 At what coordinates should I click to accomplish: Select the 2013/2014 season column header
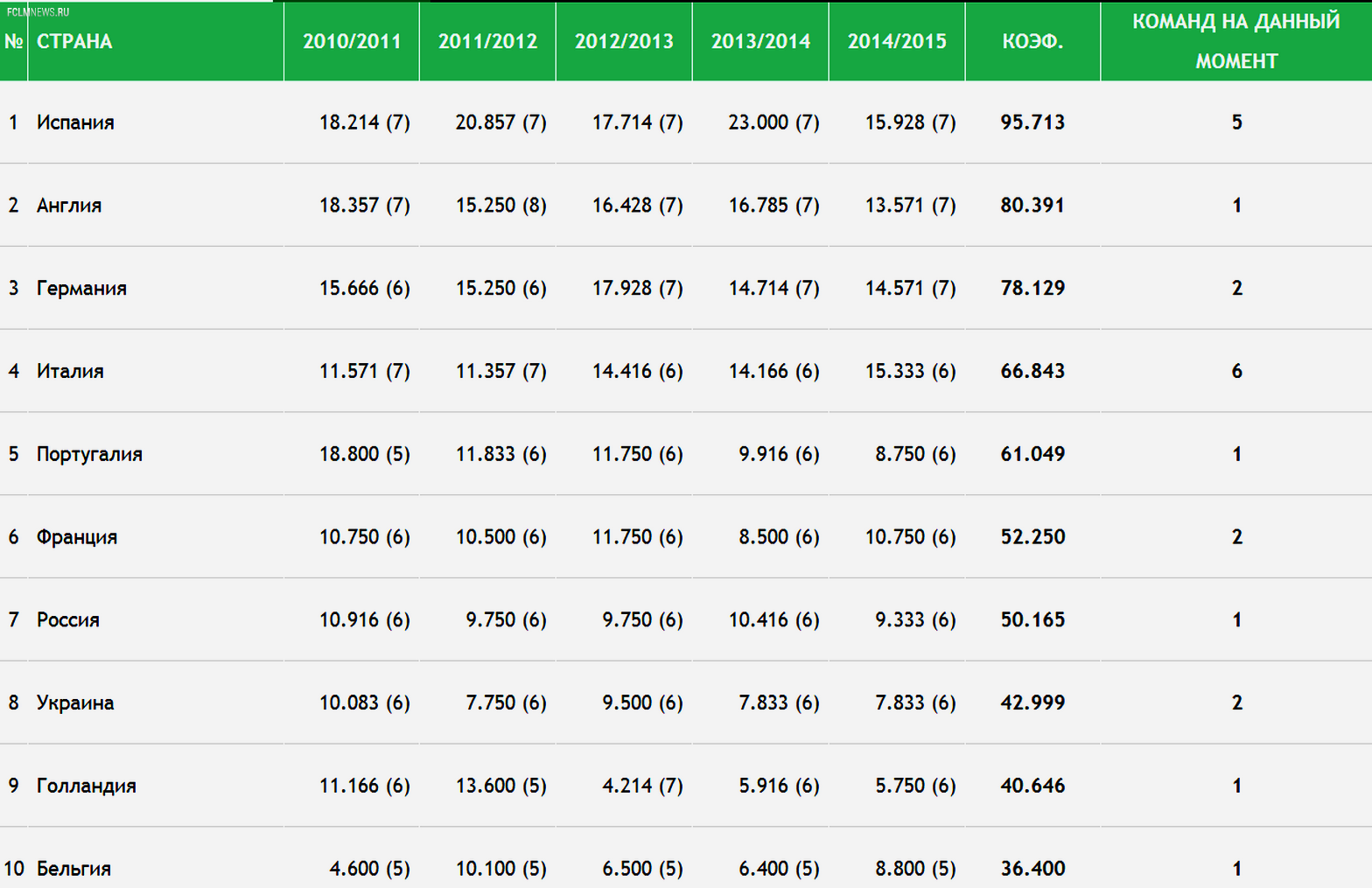[x=760, y=42]
